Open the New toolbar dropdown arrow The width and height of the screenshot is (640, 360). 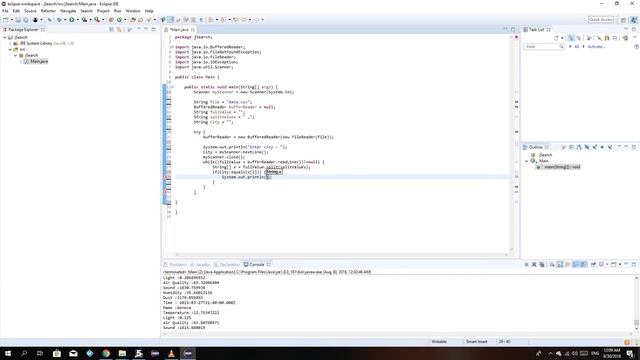coord(11,20)
